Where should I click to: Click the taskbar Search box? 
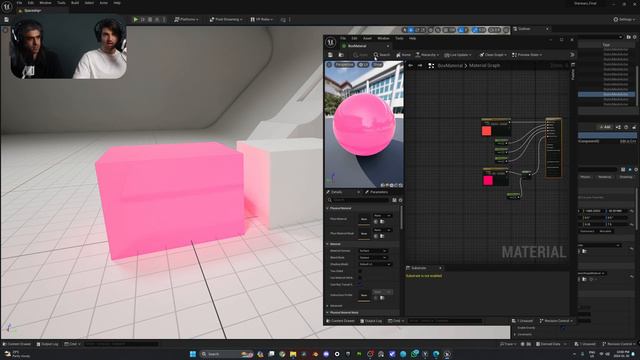(x=227, y=354)
